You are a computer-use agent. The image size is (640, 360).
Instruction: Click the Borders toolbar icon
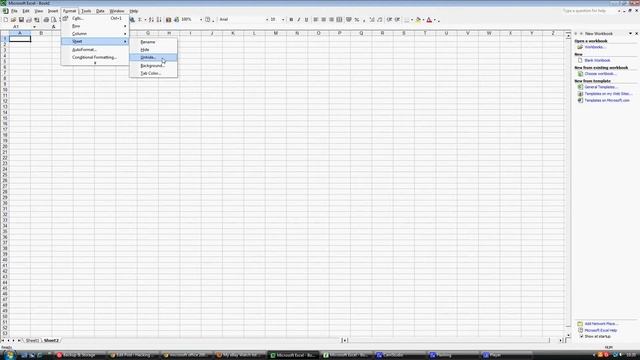(407, 20)
